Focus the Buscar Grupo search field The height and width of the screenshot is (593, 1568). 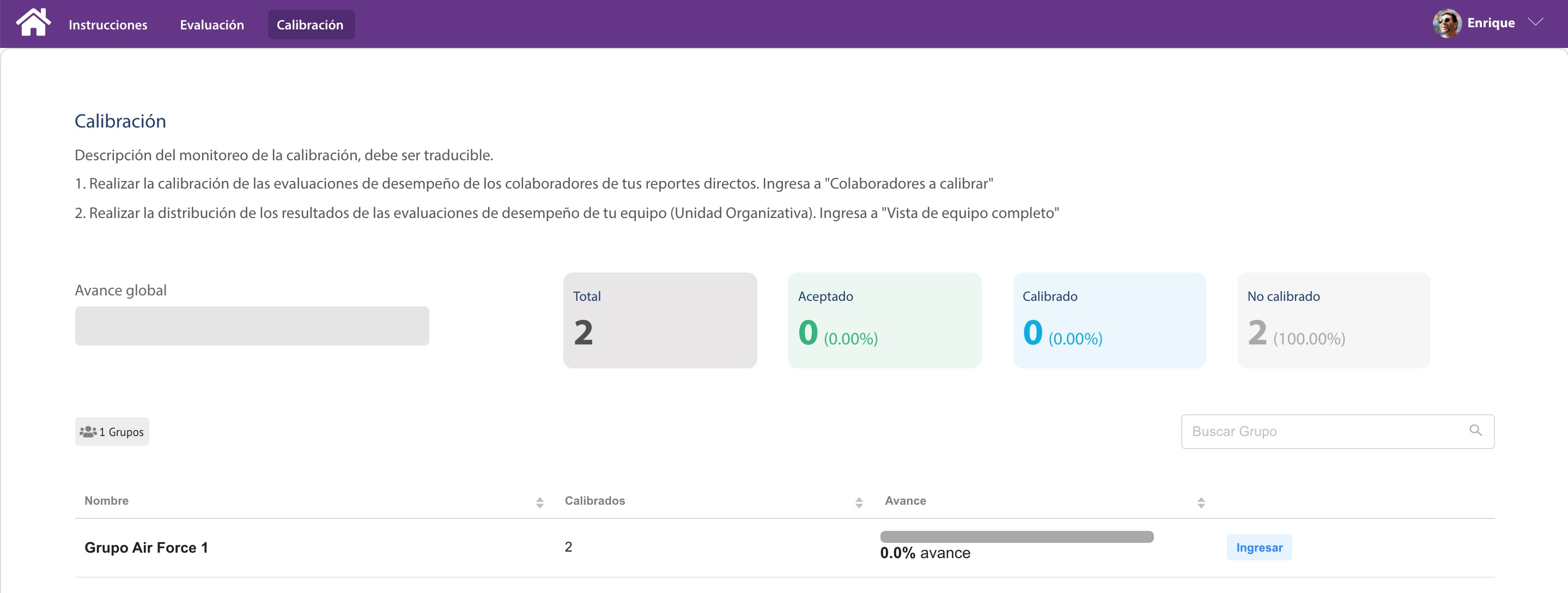1338,432
